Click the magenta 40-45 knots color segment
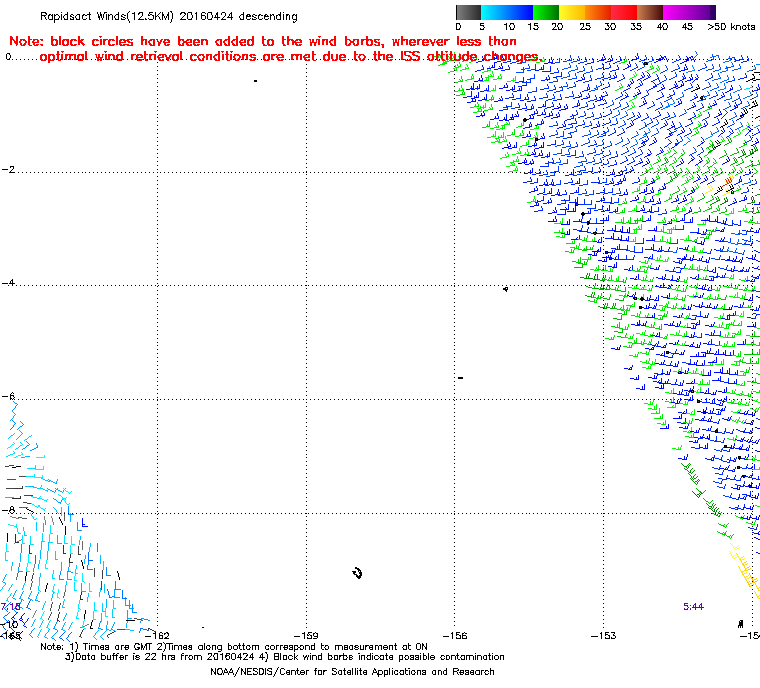760x688 pixels. click(x=677, y=12)
